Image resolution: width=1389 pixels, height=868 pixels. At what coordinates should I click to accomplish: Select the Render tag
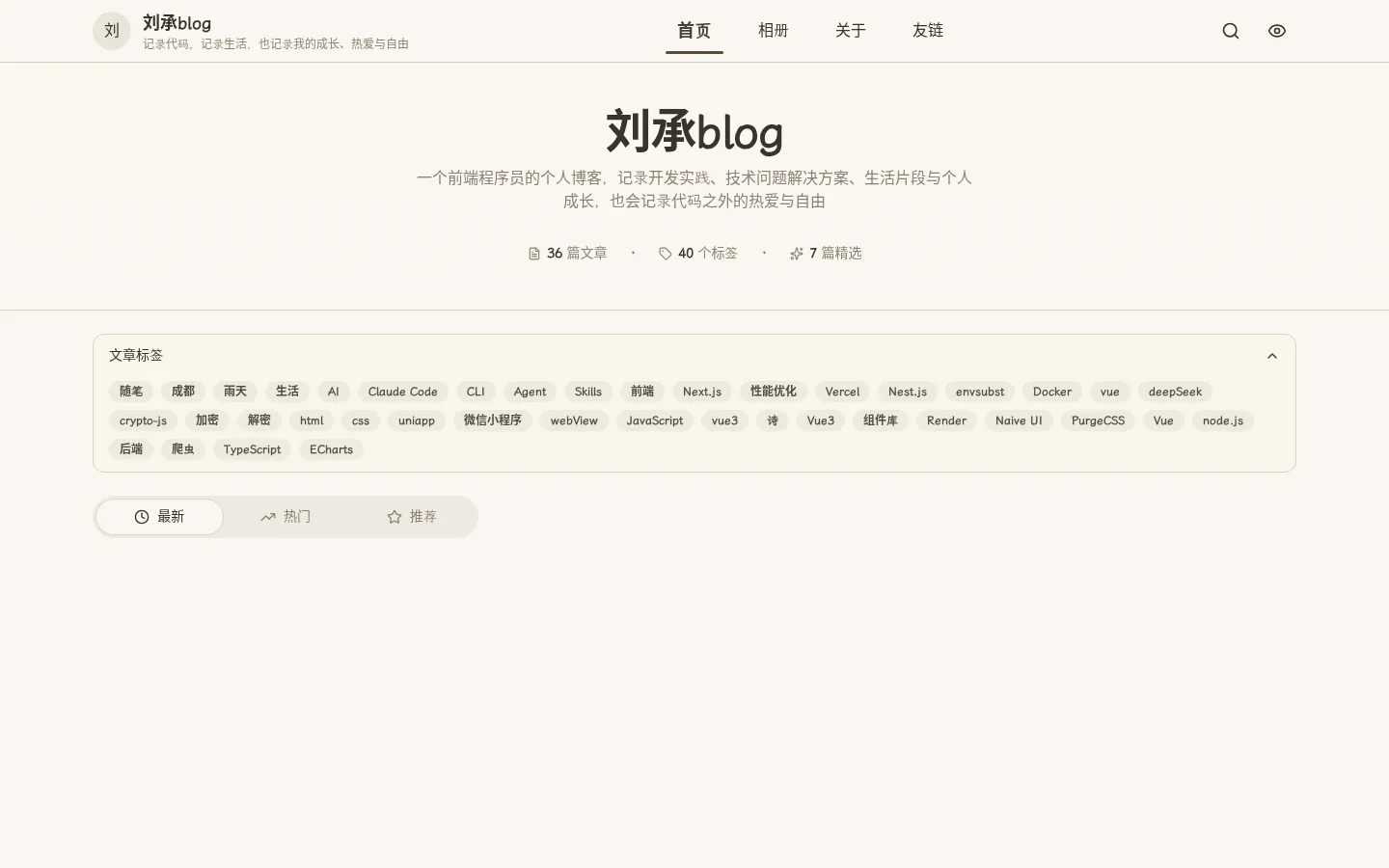coord(946,420)
